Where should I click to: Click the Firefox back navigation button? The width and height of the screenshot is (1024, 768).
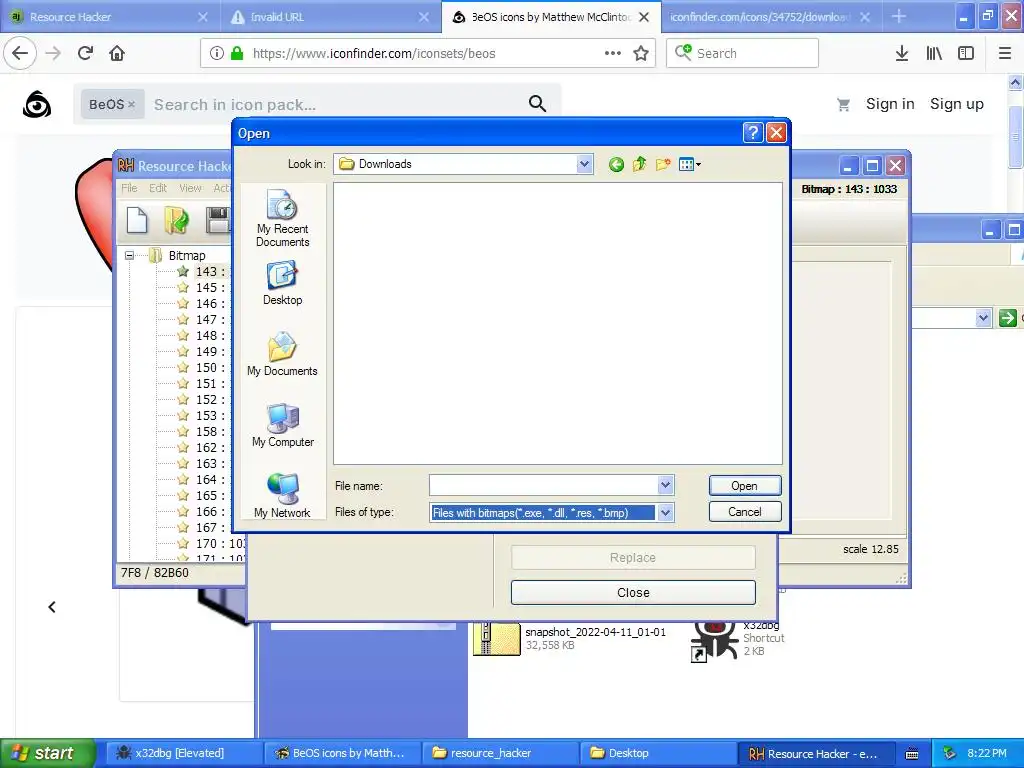pos(20,53)
